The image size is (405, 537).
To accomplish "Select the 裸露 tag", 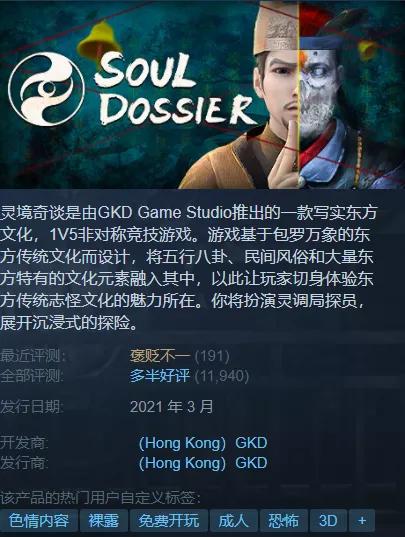I will pyautogui.click(x=104, y=521).
